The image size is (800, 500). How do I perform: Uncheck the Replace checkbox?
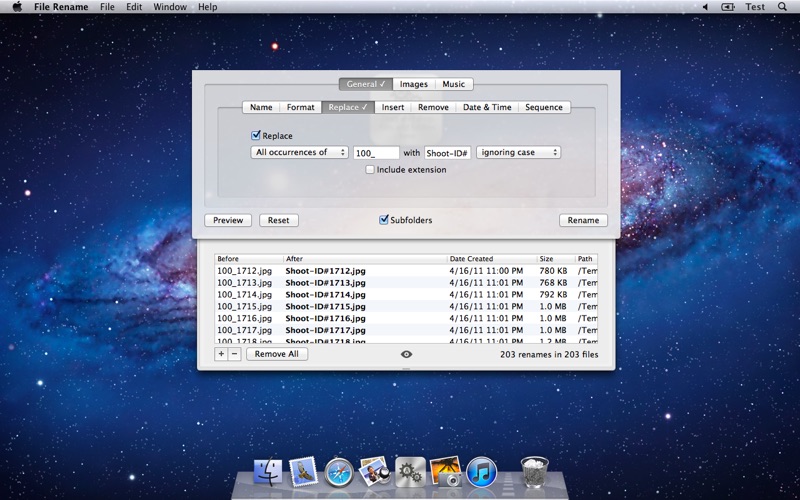click(256, 135)
